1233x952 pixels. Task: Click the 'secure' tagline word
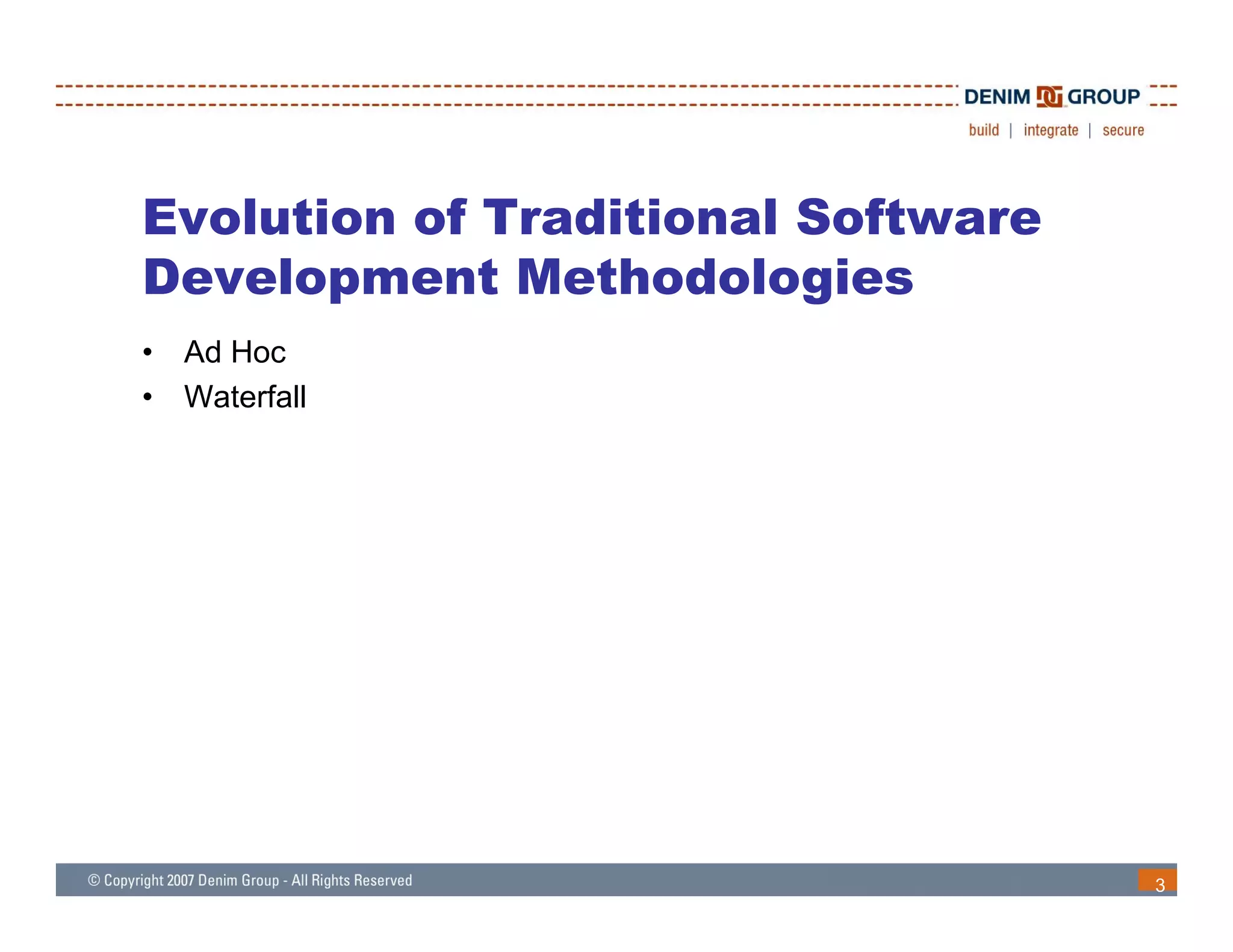[x=1123, y=131]
